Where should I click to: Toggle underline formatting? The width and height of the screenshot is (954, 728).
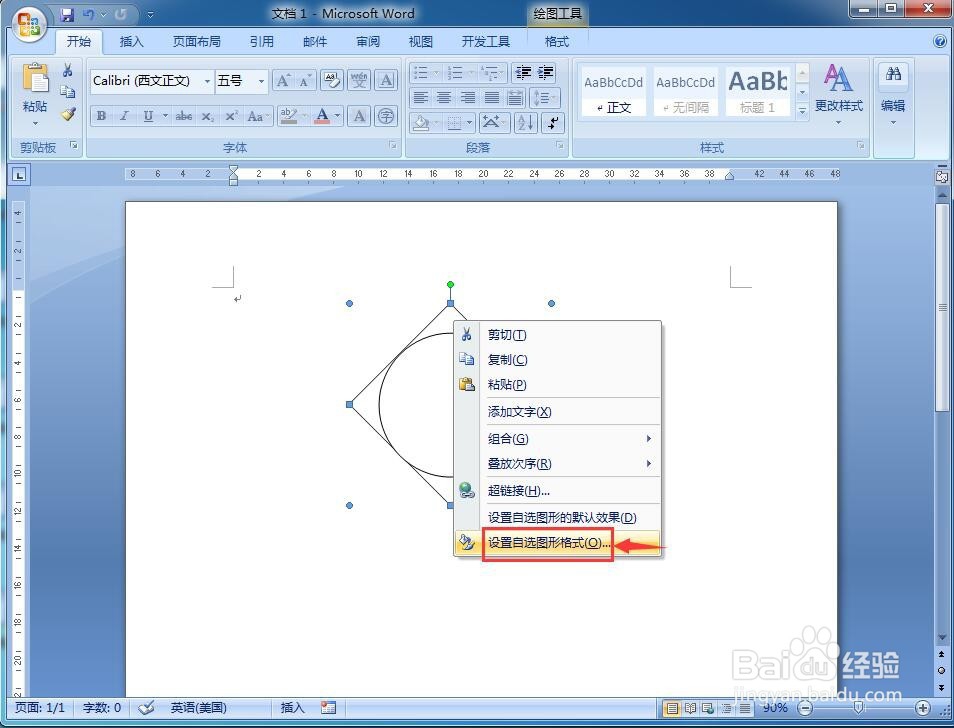(x=148, y=116)
